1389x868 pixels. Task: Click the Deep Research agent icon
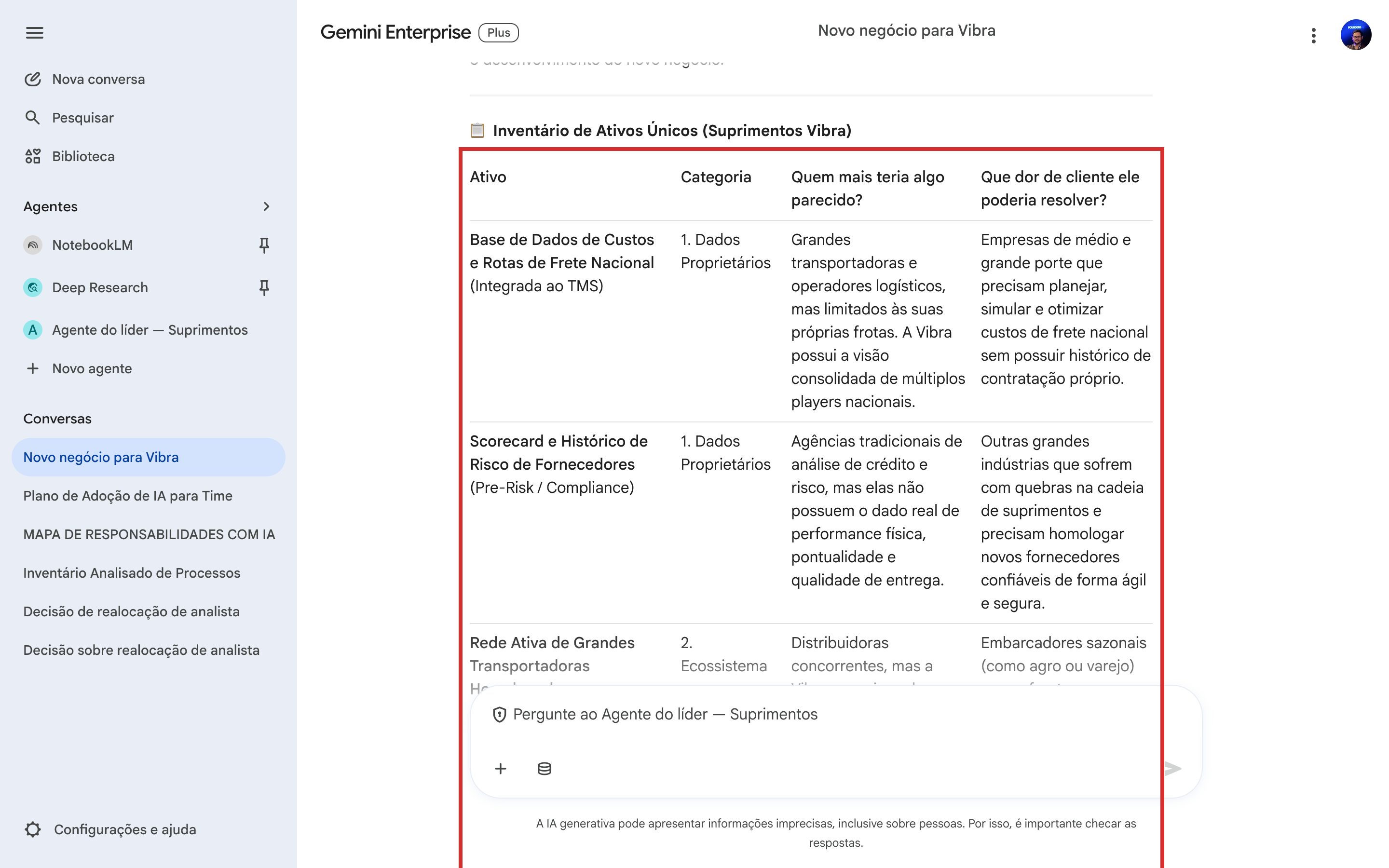(x=33, y=287)
